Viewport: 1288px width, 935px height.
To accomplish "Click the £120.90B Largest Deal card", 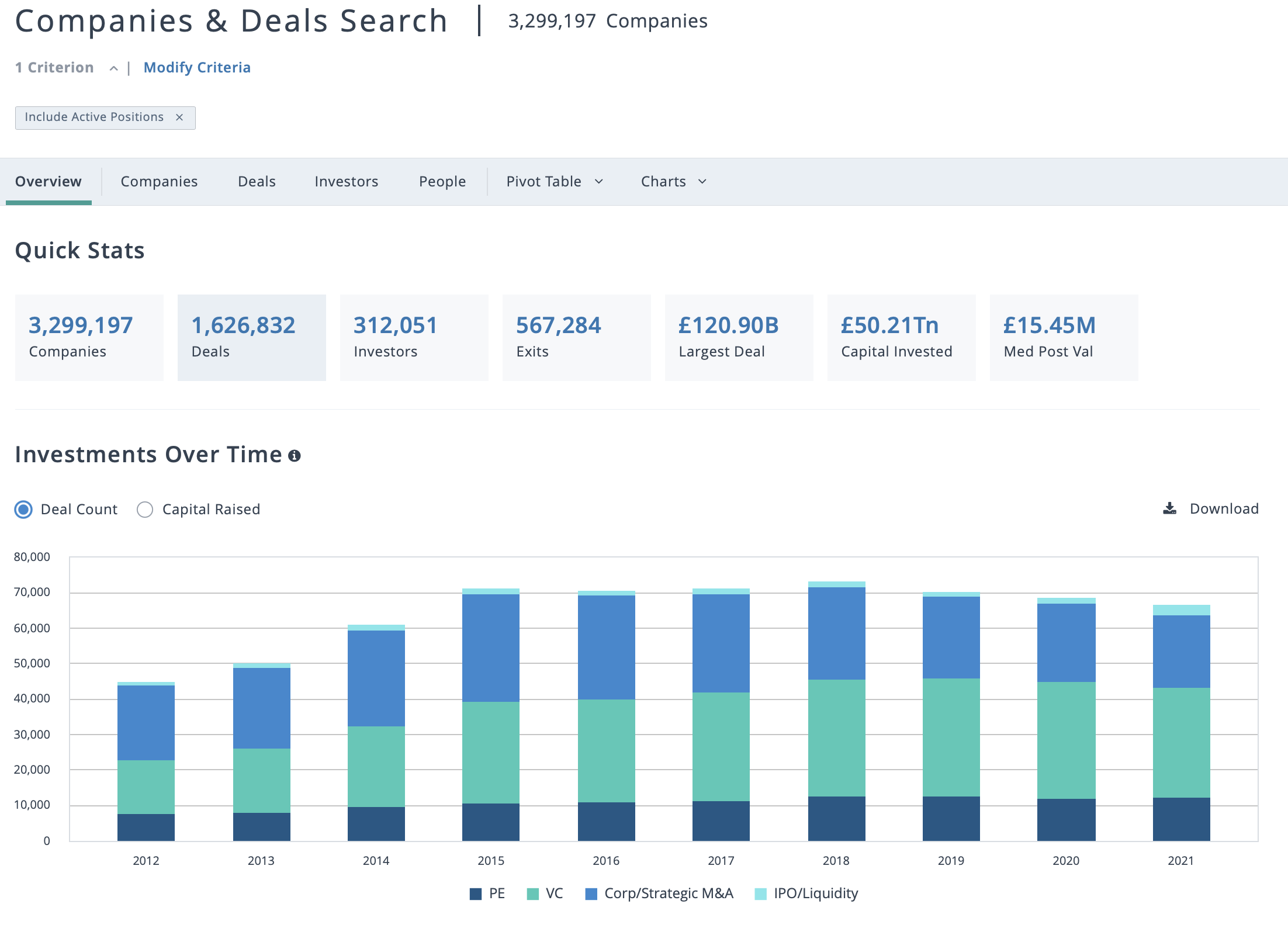I will (739, 338).
